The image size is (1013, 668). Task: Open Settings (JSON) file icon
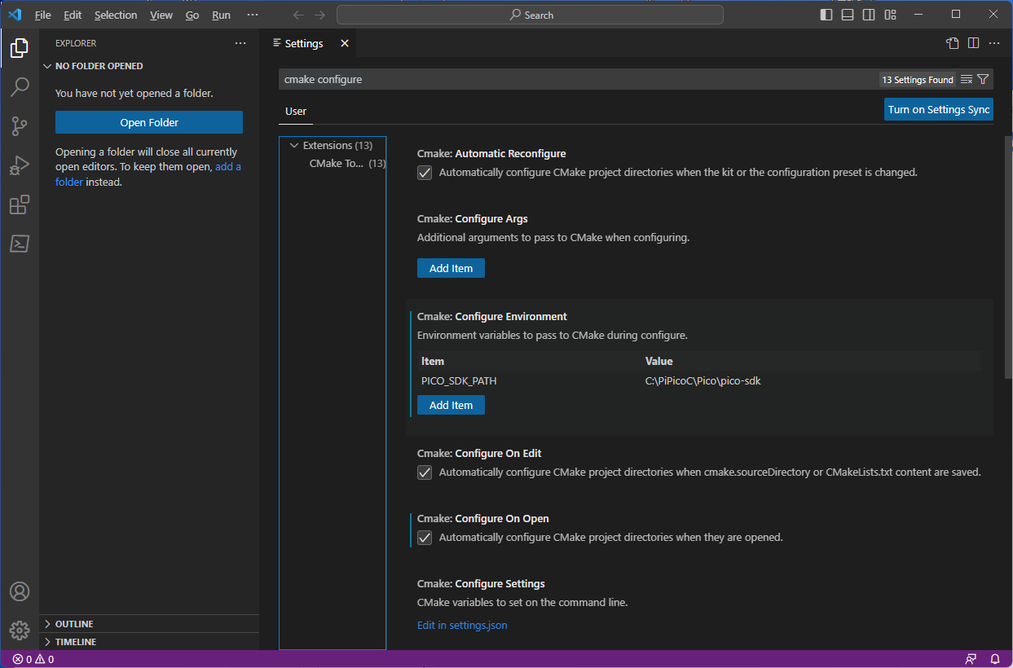[952, 43]
